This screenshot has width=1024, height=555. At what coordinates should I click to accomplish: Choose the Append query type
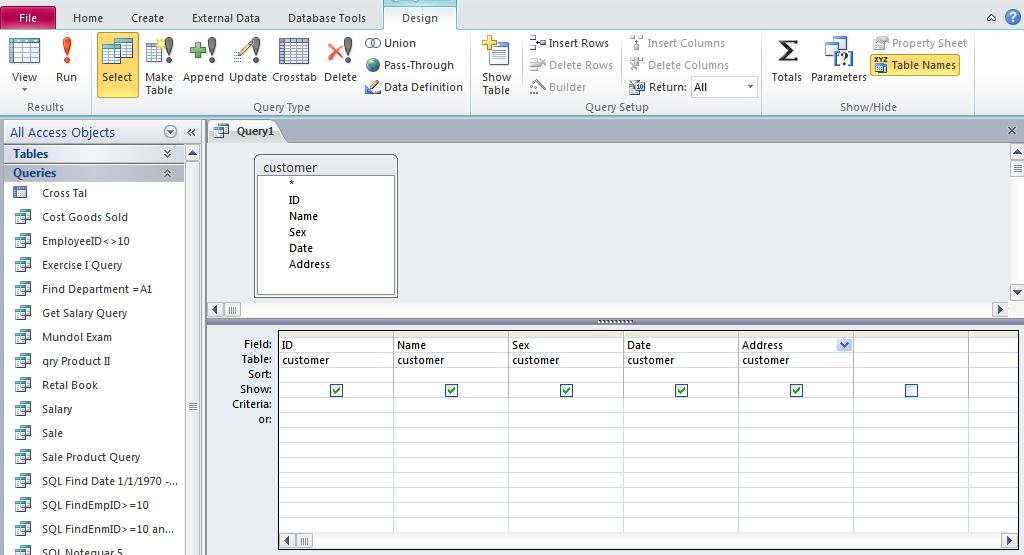(203, 60)
